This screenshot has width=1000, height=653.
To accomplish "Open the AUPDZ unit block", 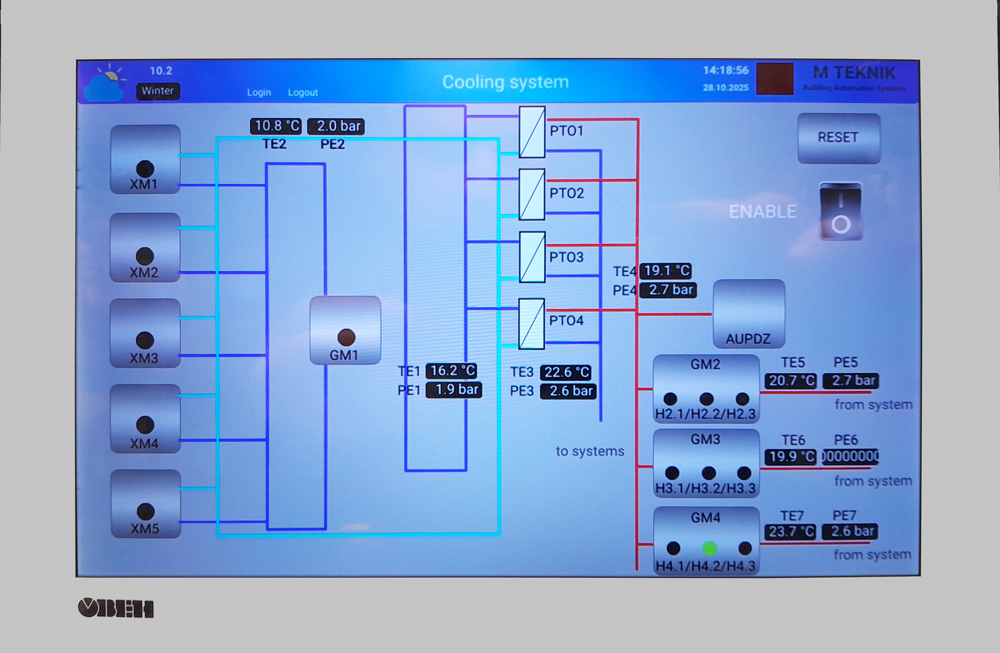I will coord(748,314).
